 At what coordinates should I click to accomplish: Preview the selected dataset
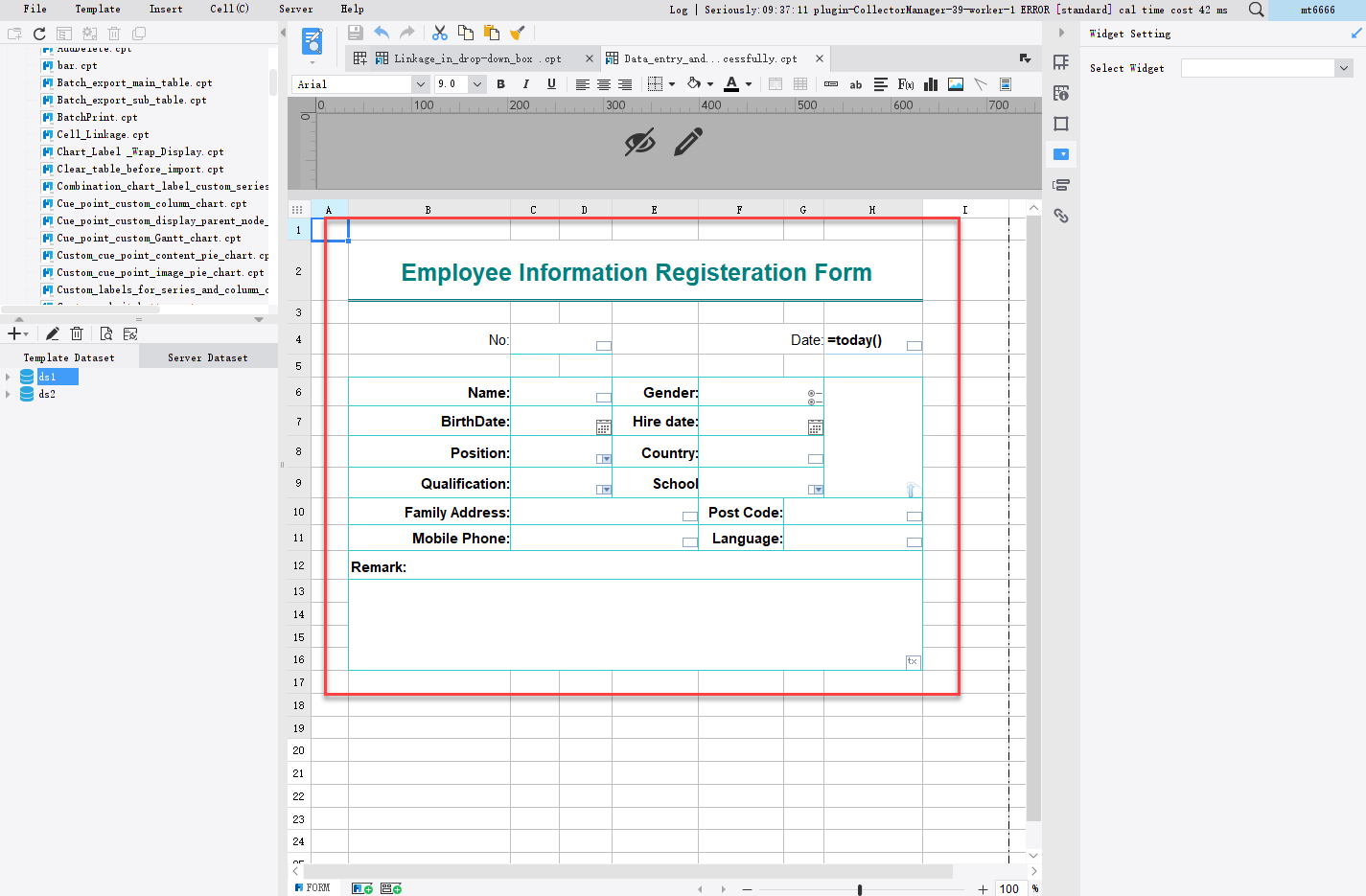(105, 333)
